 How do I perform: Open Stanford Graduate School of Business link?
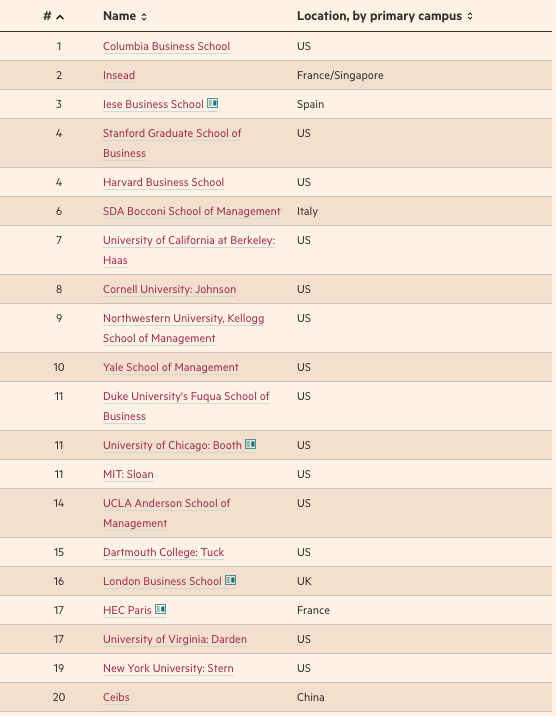pyautogui.click(x=172, y=143)
